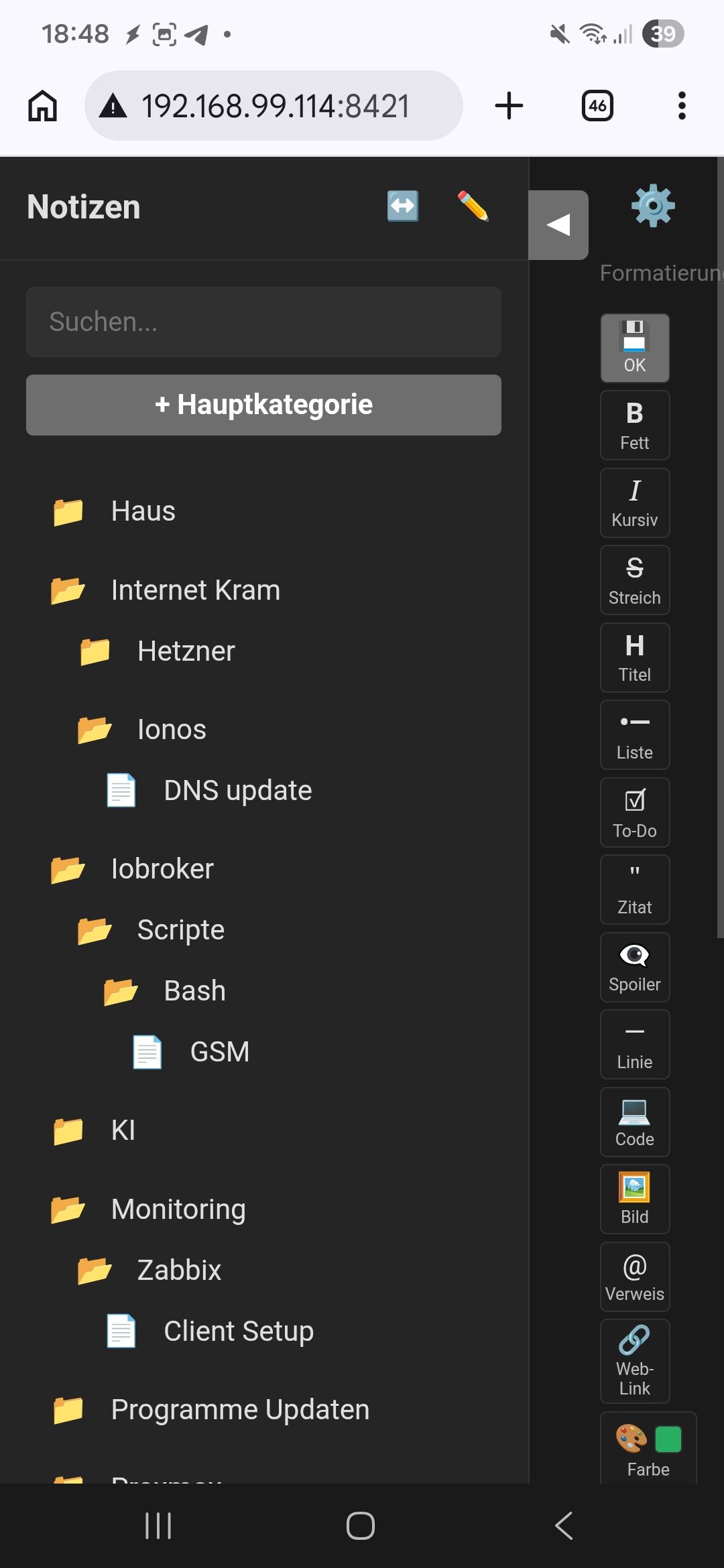Insert a spoiler with the eye icon
Image resolution: width=724 pixels, height=1568 pixels.
coord(634,967)
